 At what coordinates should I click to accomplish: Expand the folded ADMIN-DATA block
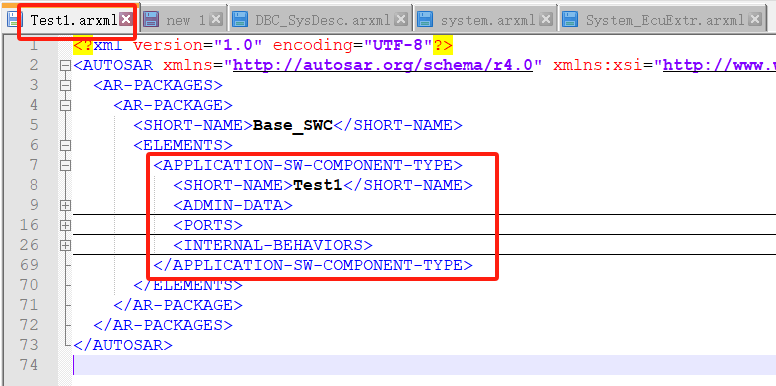(x=65, y=205)
